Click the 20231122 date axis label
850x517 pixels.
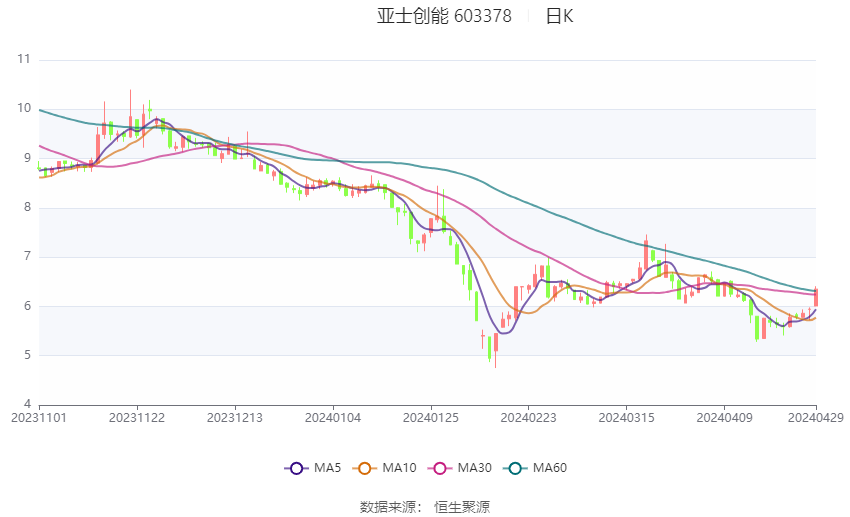(137, 418)
